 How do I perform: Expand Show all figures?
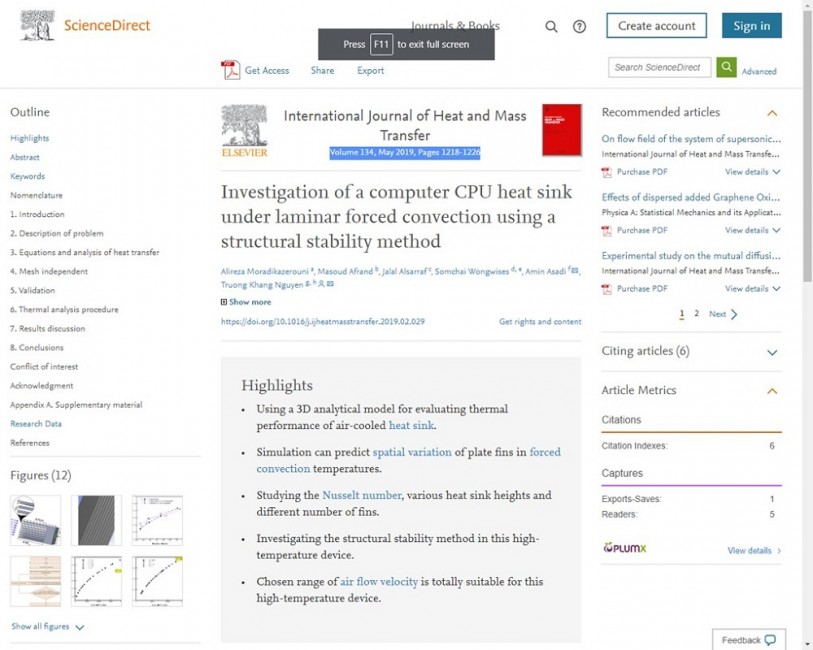47,627
